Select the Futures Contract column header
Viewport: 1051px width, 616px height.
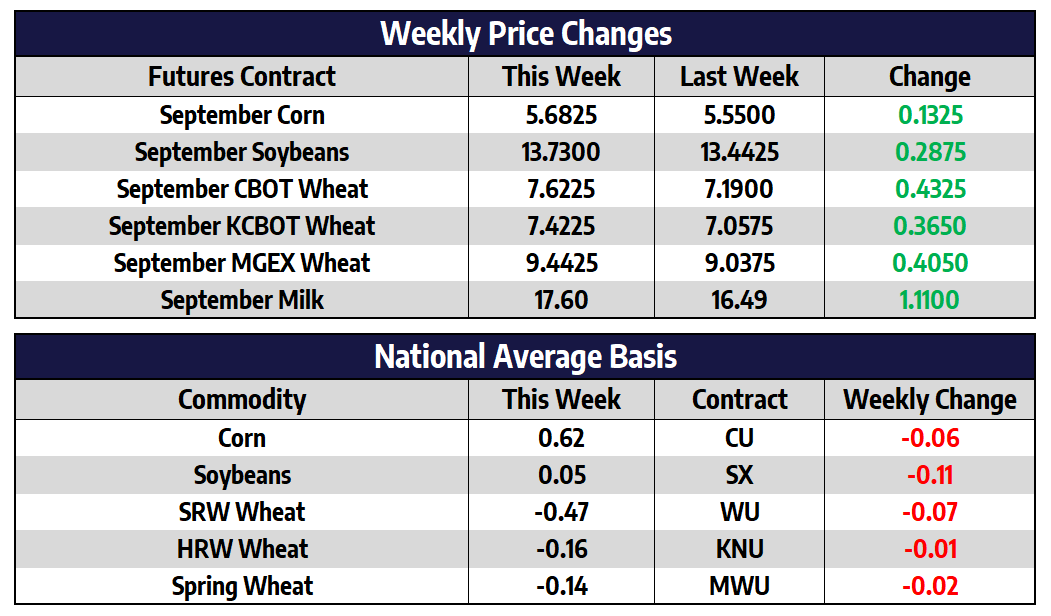242,77
